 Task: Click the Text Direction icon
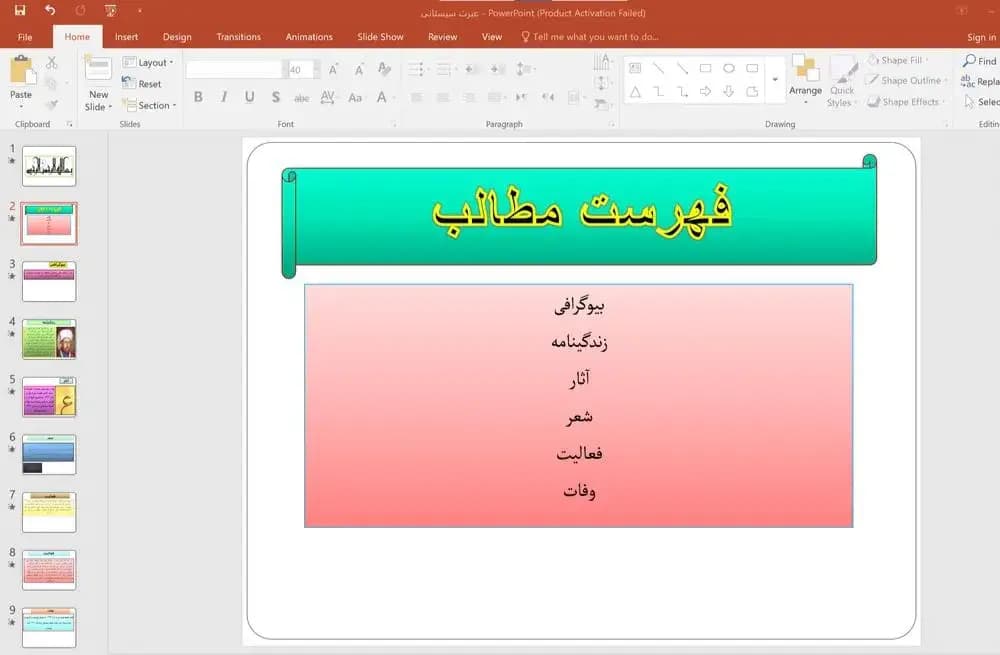(602, 61)
